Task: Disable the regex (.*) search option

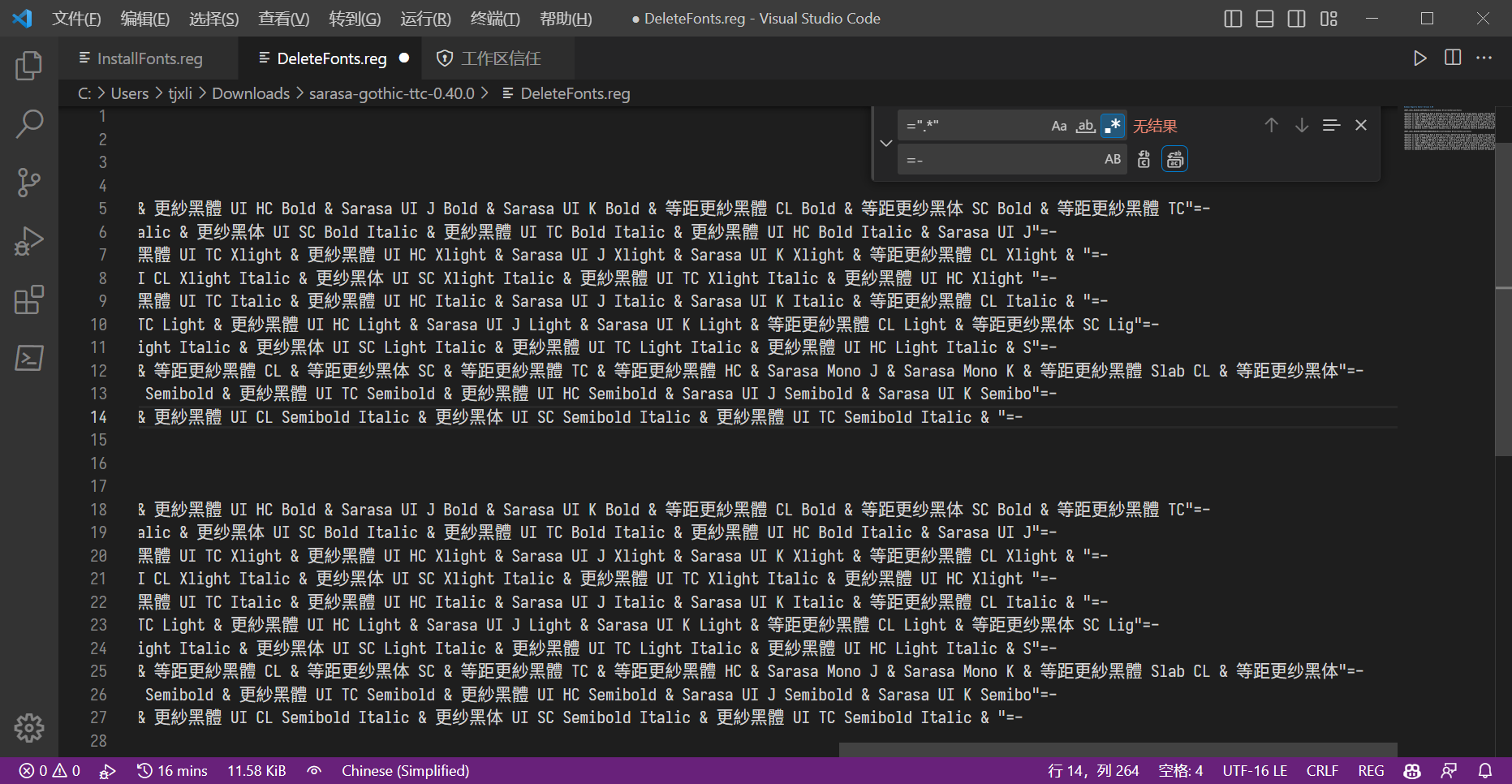Action: coord(1112,125)
